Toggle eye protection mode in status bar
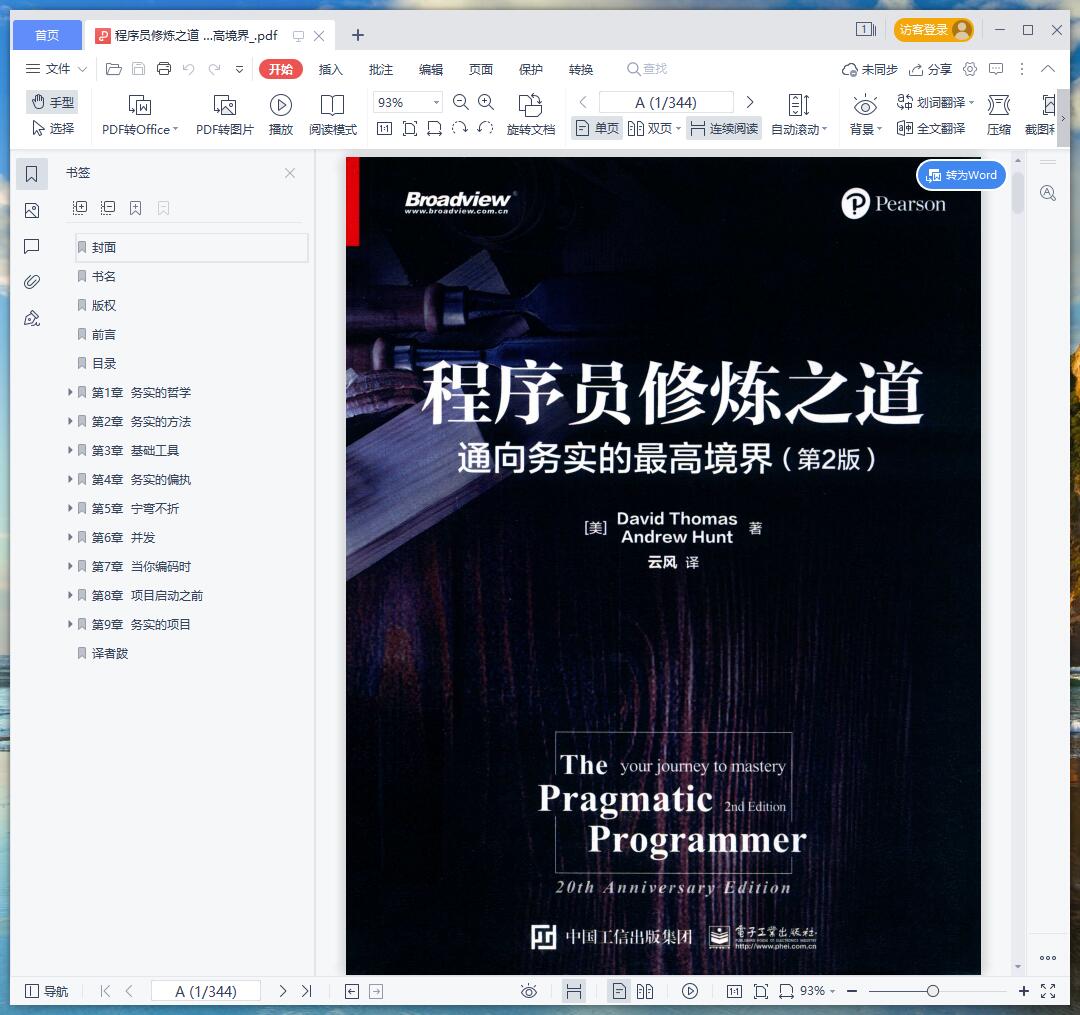This screenshot has height=1015, width=1080. click(x=529, y=991)
